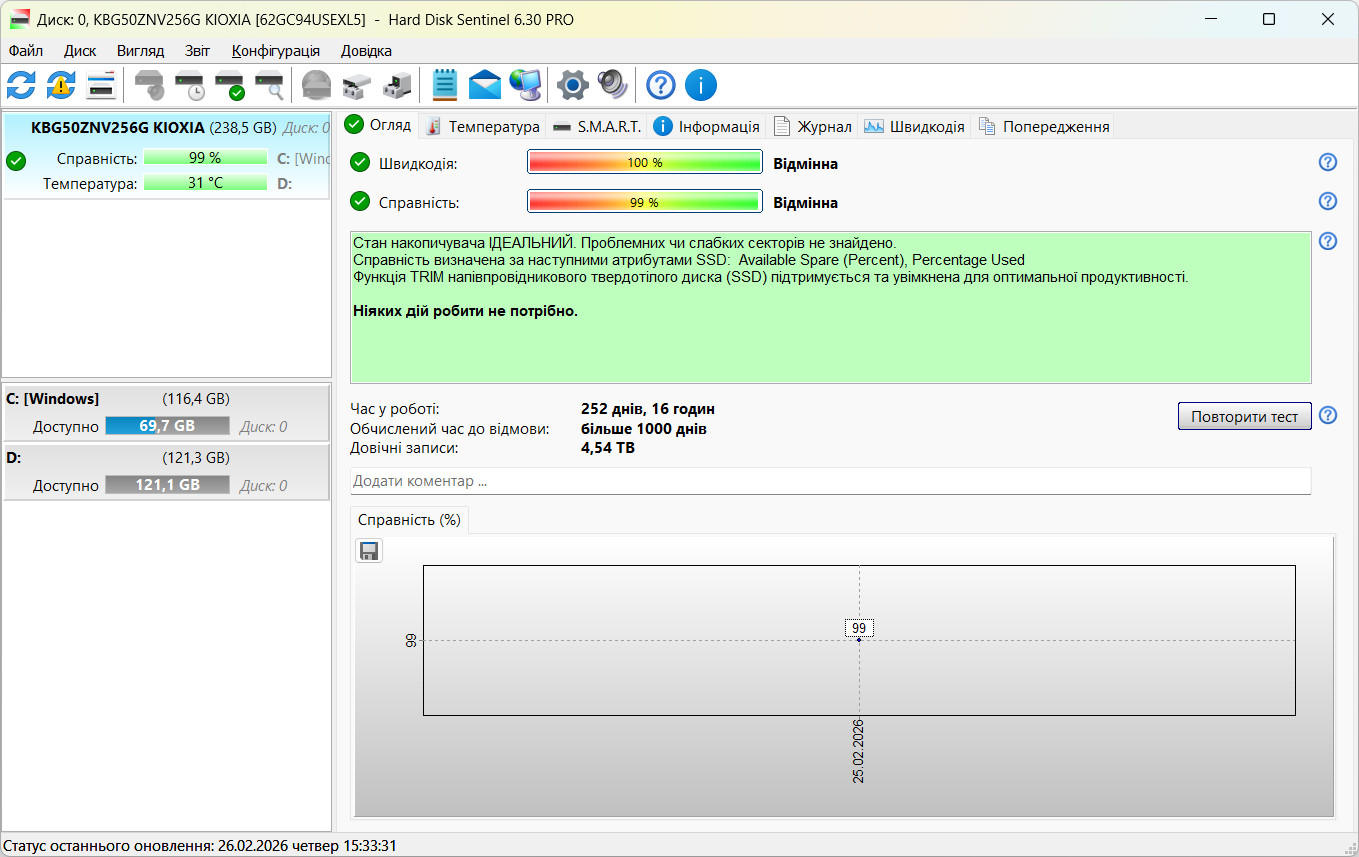Switch to the Температура tab
The image size is (1359, 857).
tap(483, 126)
